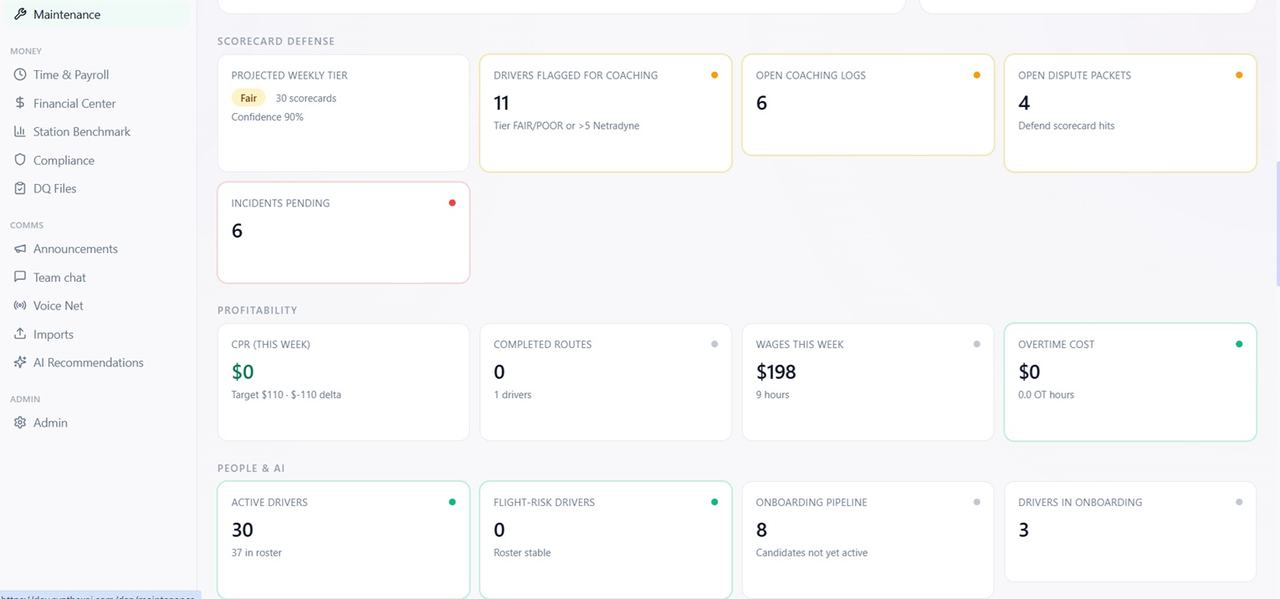Open the Maintenance page
The height and width of the screenshot is (599, 1280).
[98, 14]
